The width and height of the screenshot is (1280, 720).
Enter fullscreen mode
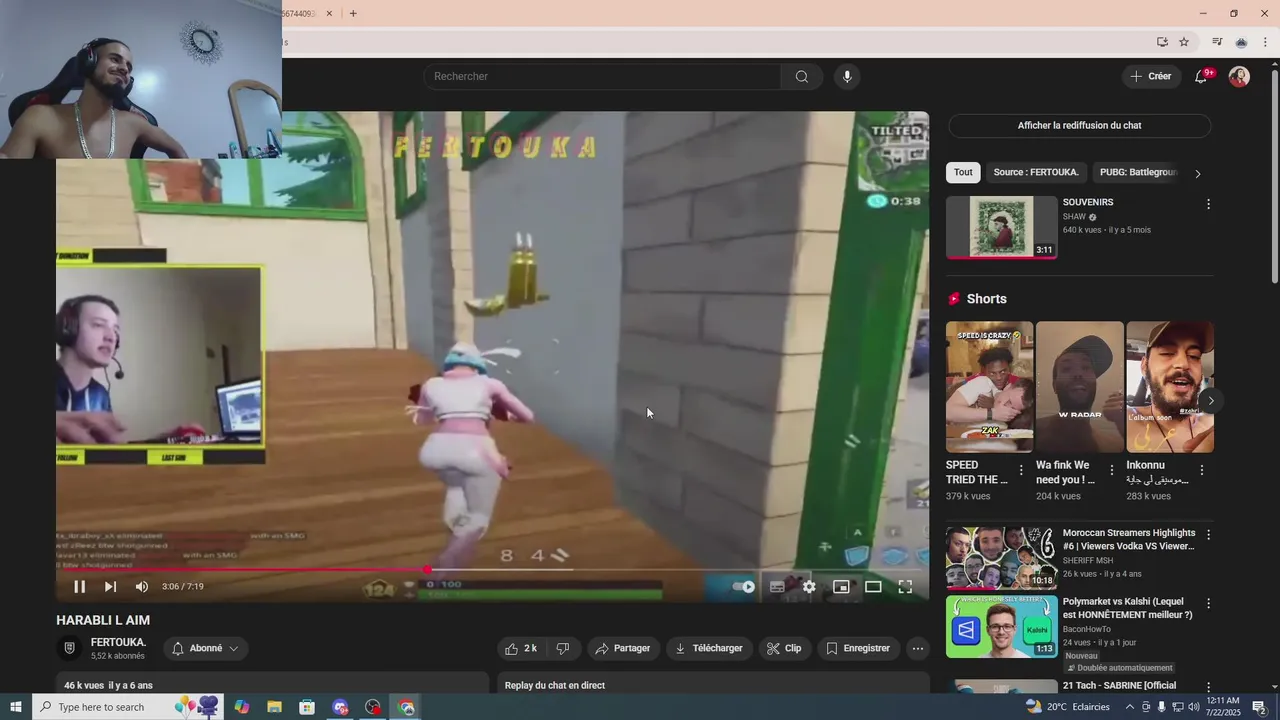905,587
